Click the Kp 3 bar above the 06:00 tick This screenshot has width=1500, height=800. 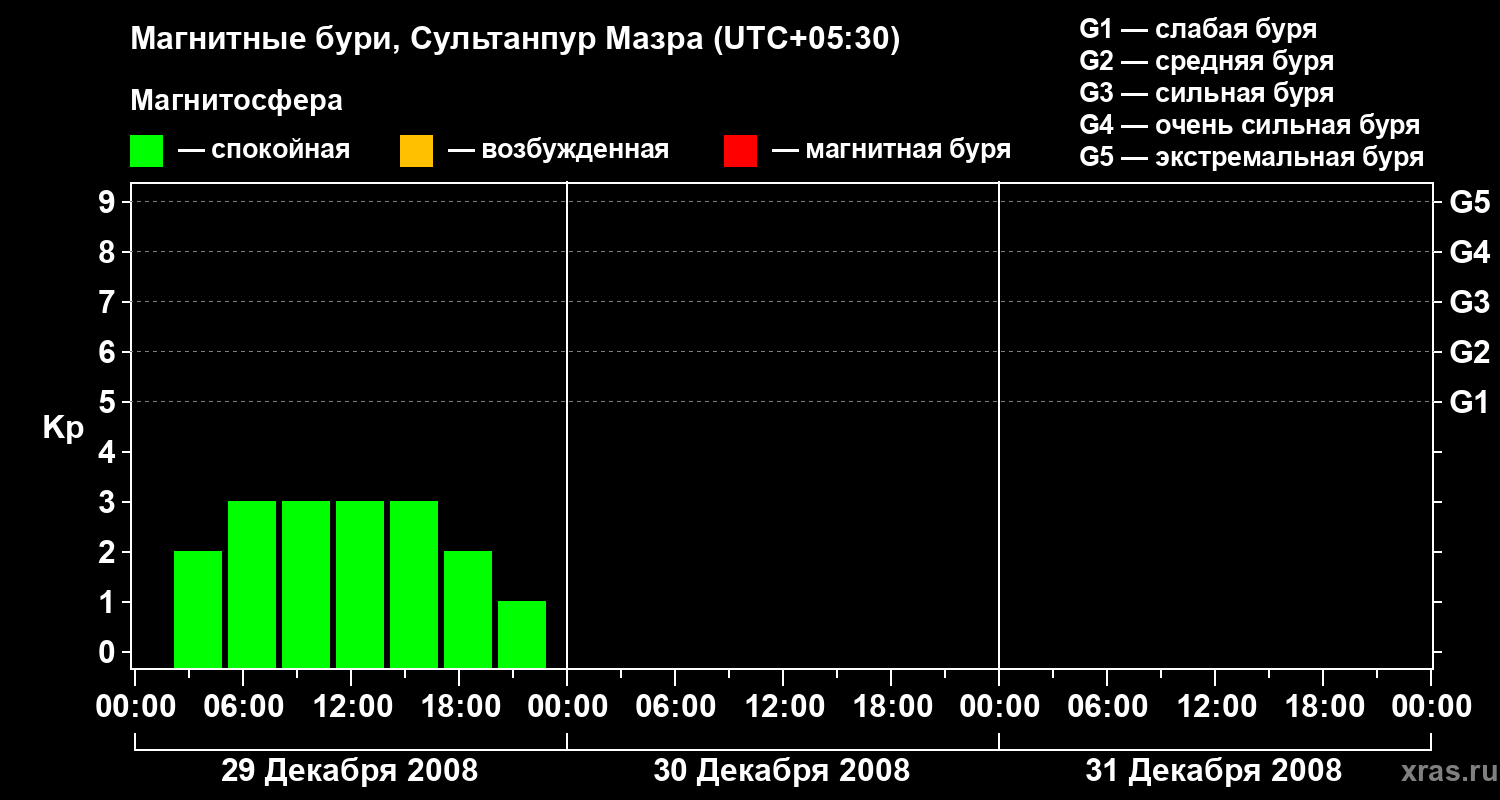click(252, 584)
